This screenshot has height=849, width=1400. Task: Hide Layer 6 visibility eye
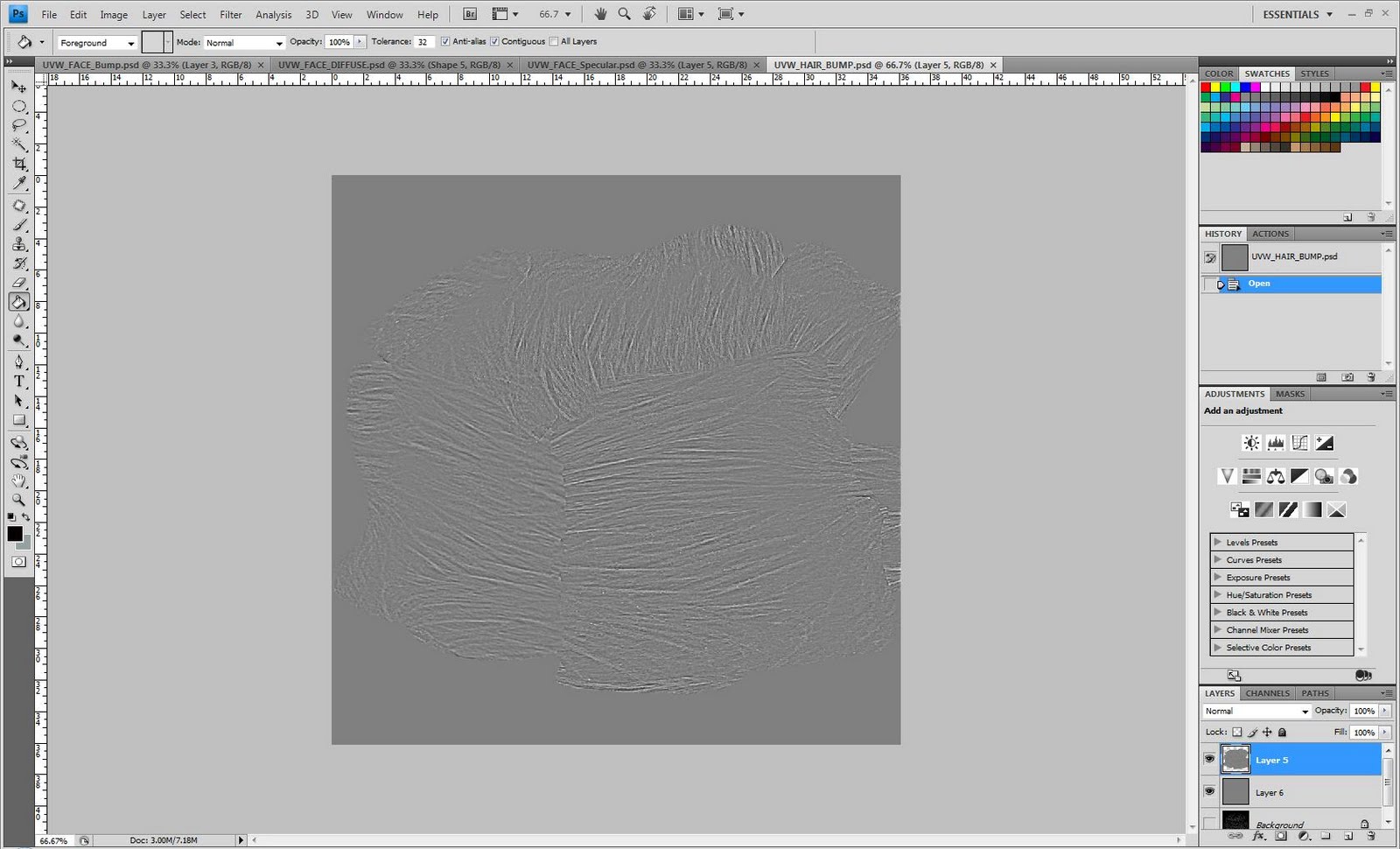(x=1209, y=791)
